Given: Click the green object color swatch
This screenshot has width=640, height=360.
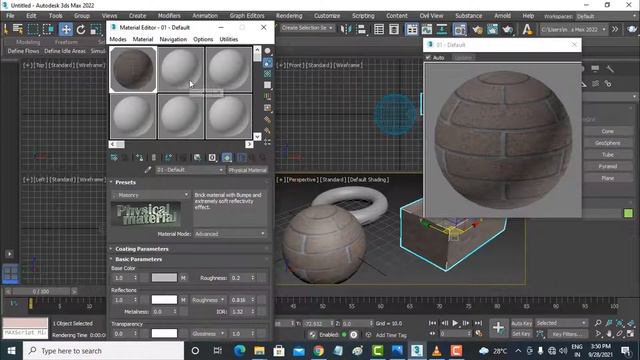Looking at the screenshot, I should tap(628, 213).
